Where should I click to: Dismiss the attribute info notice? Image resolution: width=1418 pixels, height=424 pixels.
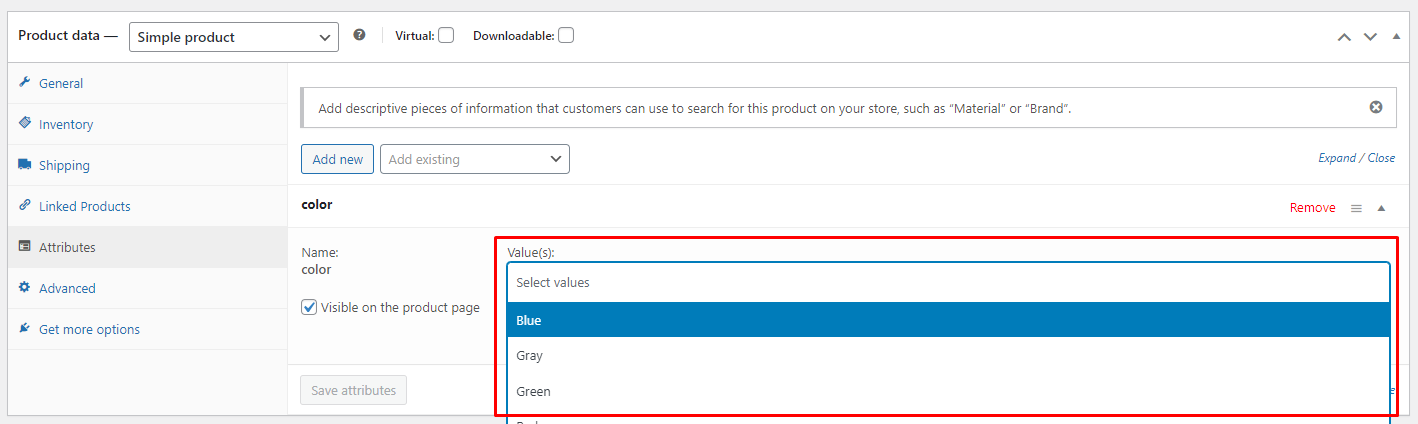pyautogui.click(x=1376, y=107)
